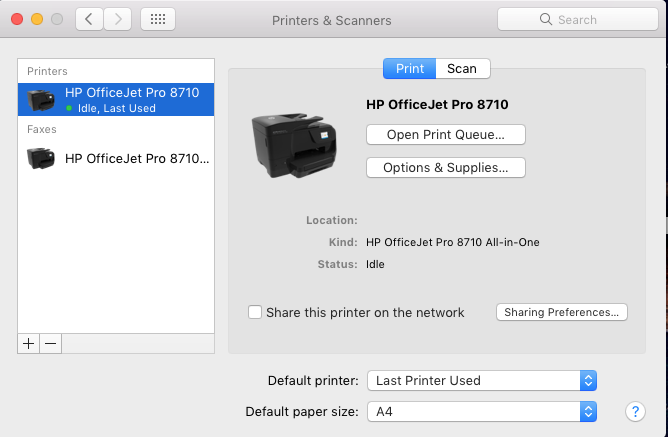Screen dimensions: 668x437
Task: Open Print Queue button
Action: (446, 135)
